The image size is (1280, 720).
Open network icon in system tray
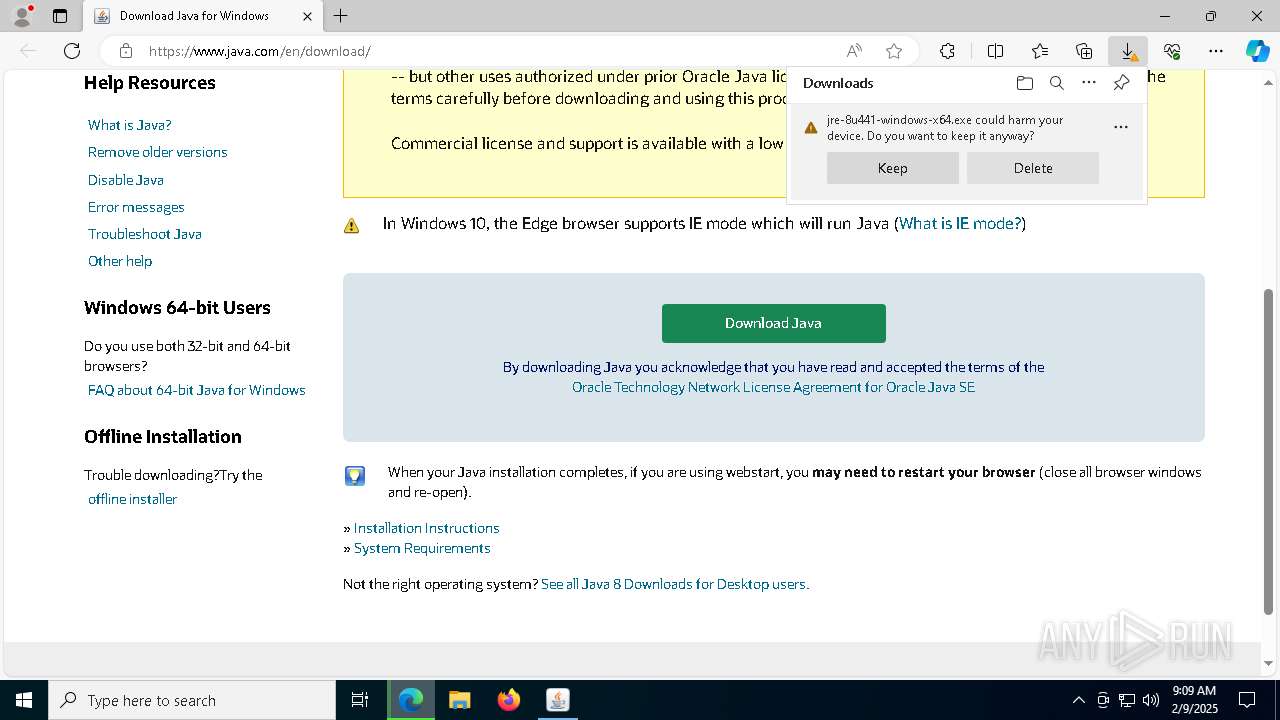(1127, 700)
